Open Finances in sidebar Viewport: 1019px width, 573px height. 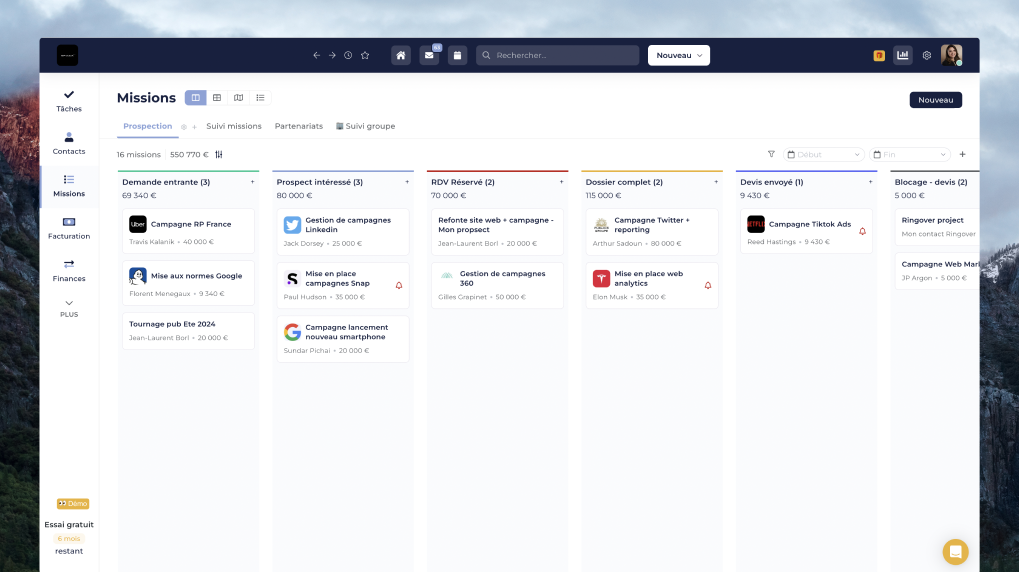click(69, 271)
